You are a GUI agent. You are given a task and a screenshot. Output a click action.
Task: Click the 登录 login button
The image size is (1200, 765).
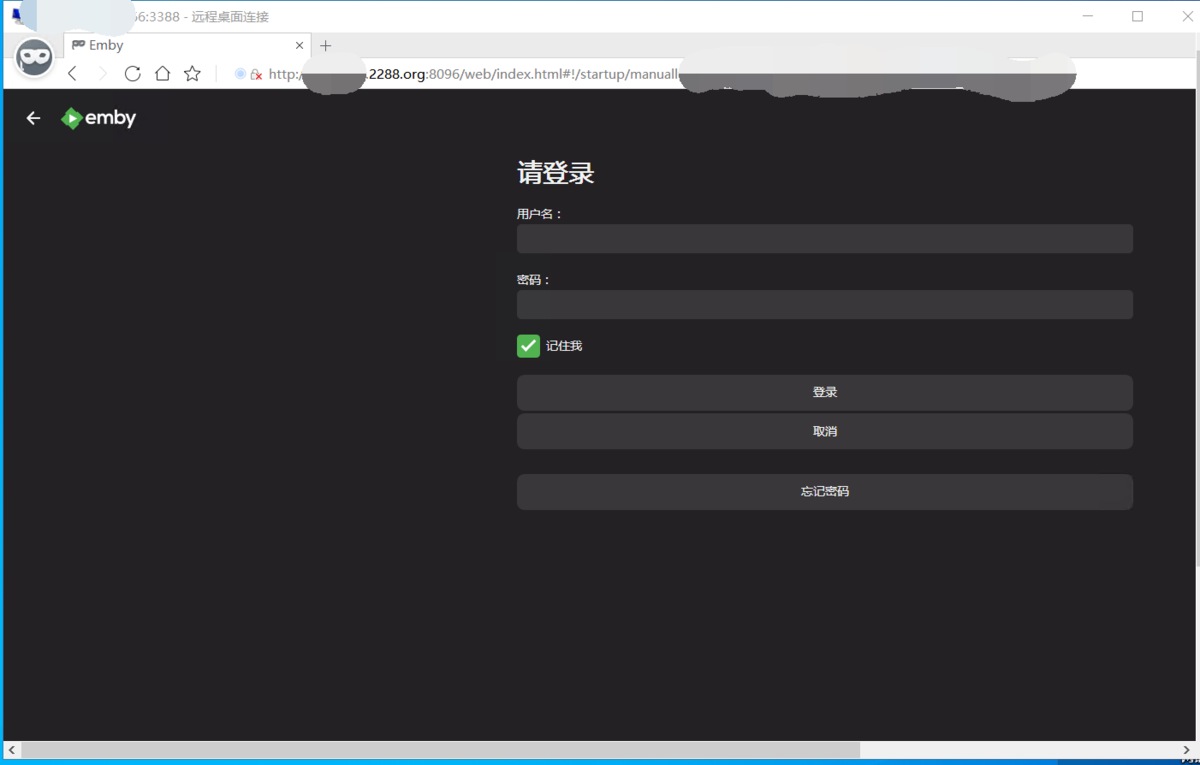[825, 393]
